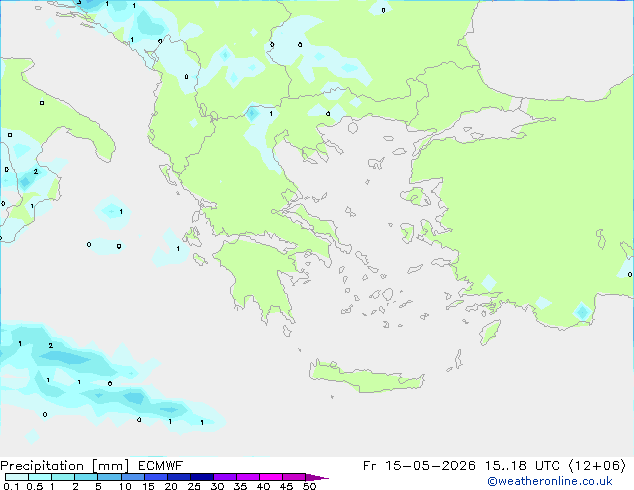This screenshot has height=490, width=634.
Task: Select the 'Precipitation [mm]' title text
Action: pos(65,466)
